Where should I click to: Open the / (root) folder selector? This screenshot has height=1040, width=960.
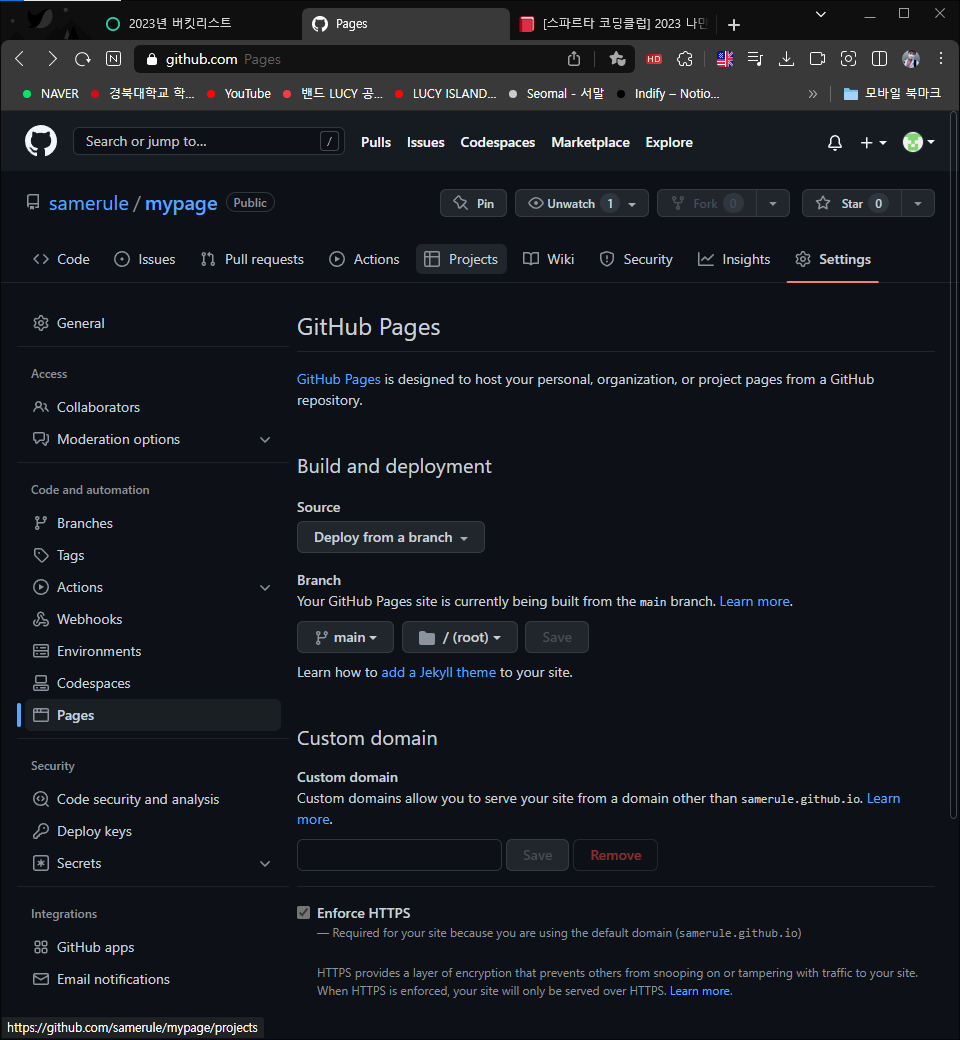(460, 637)
